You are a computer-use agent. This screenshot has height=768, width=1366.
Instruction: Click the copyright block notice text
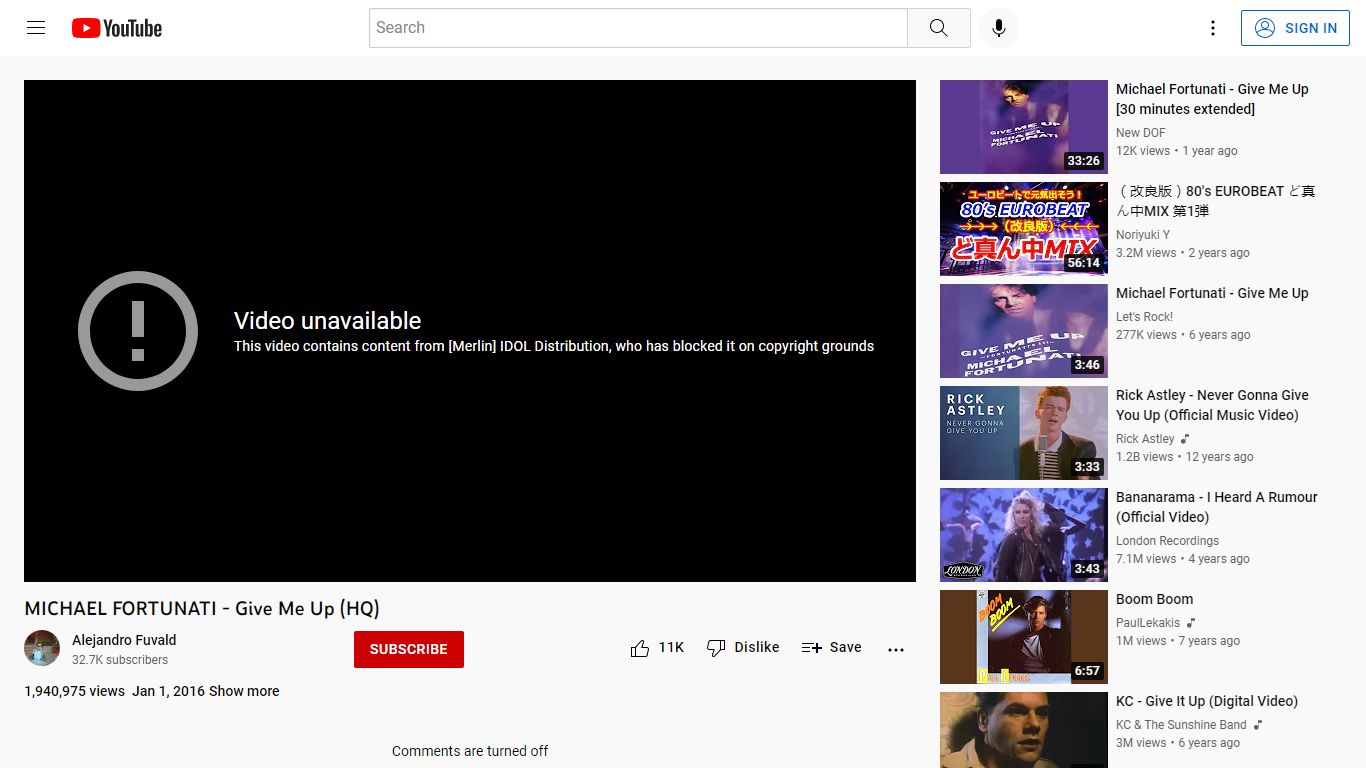(554, 346)
